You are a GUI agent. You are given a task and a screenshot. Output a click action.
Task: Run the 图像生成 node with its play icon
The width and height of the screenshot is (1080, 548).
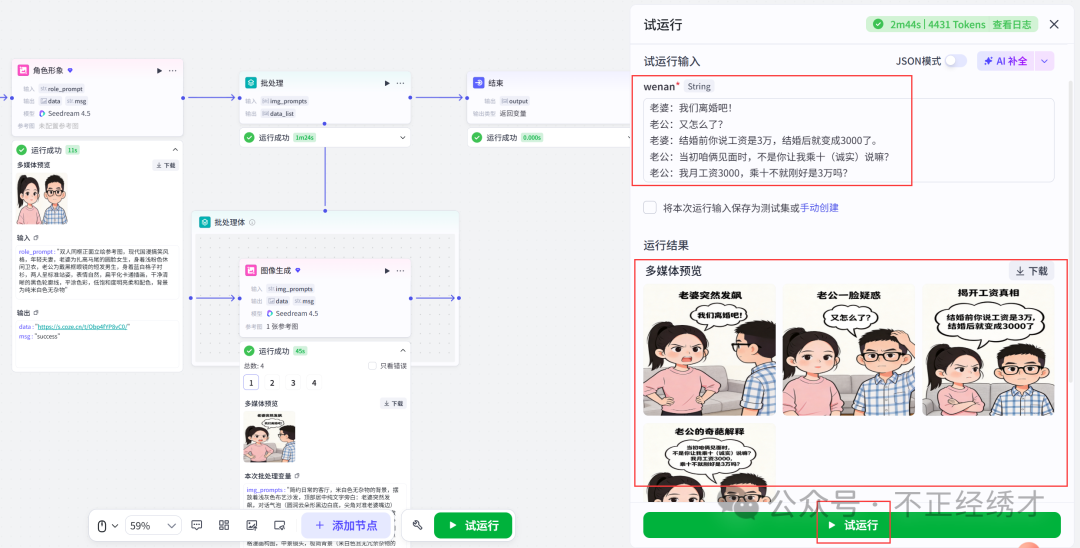pyautogui.click(x=387, y=271)
